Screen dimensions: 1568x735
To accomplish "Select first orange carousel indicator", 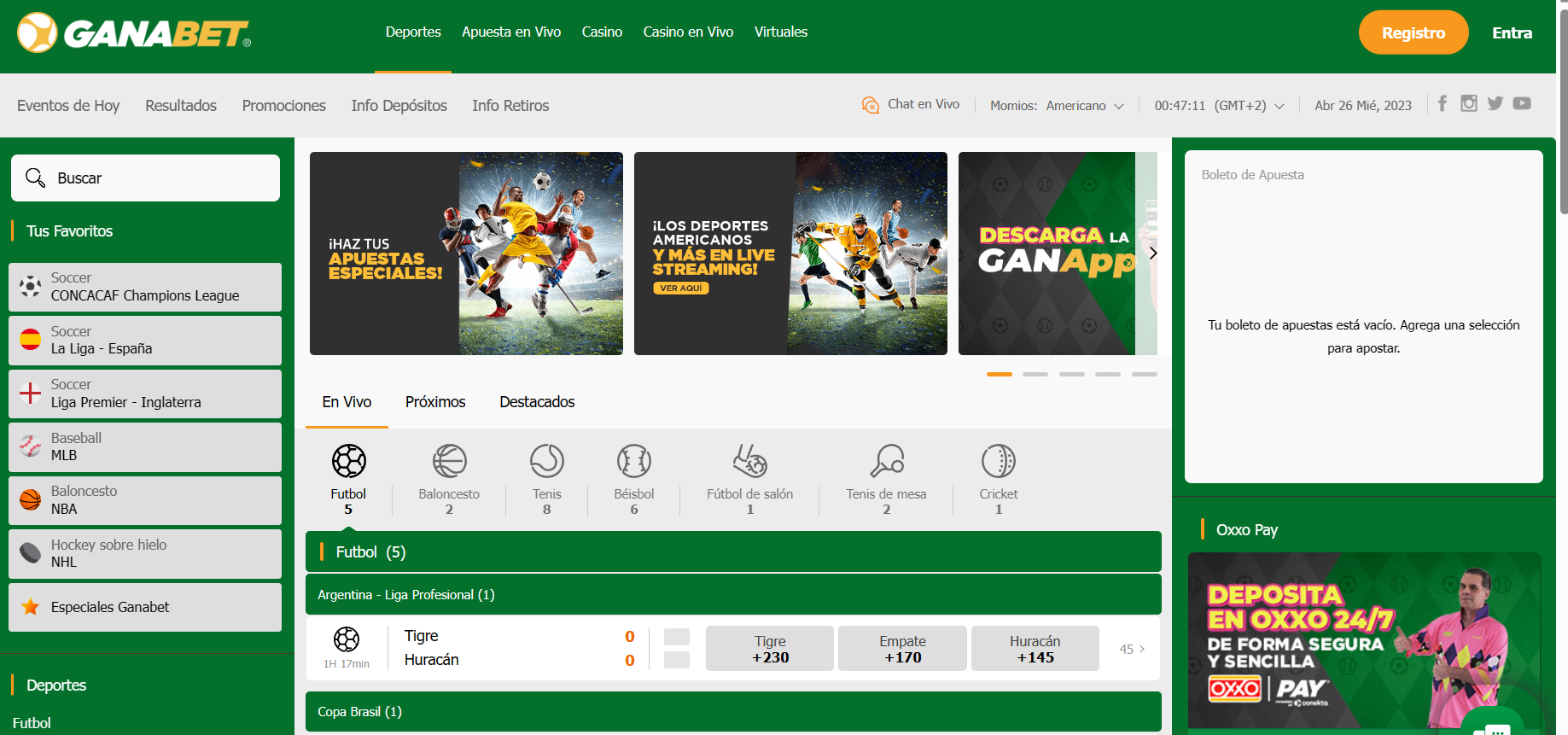I will coord(1000,374).
